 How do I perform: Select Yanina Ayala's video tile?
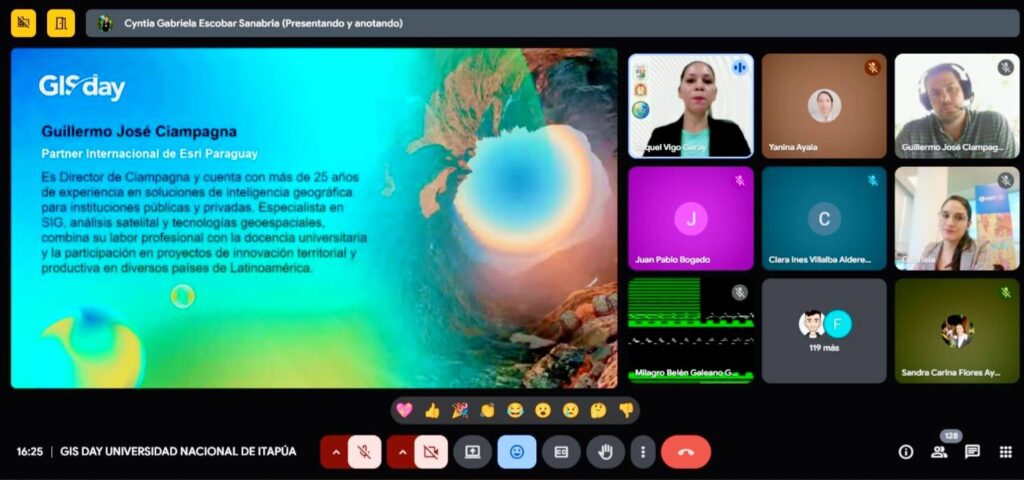pos(824,106)
